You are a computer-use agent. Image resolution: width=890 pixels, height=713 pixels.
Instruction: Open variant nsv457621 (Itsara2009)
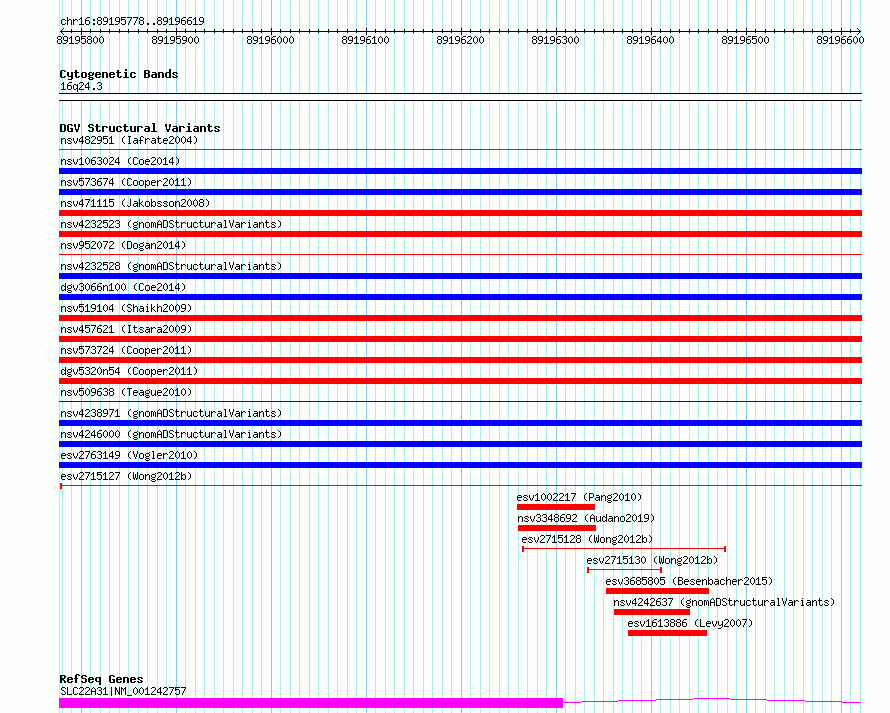pyautogui.click(x=126, y=329)
